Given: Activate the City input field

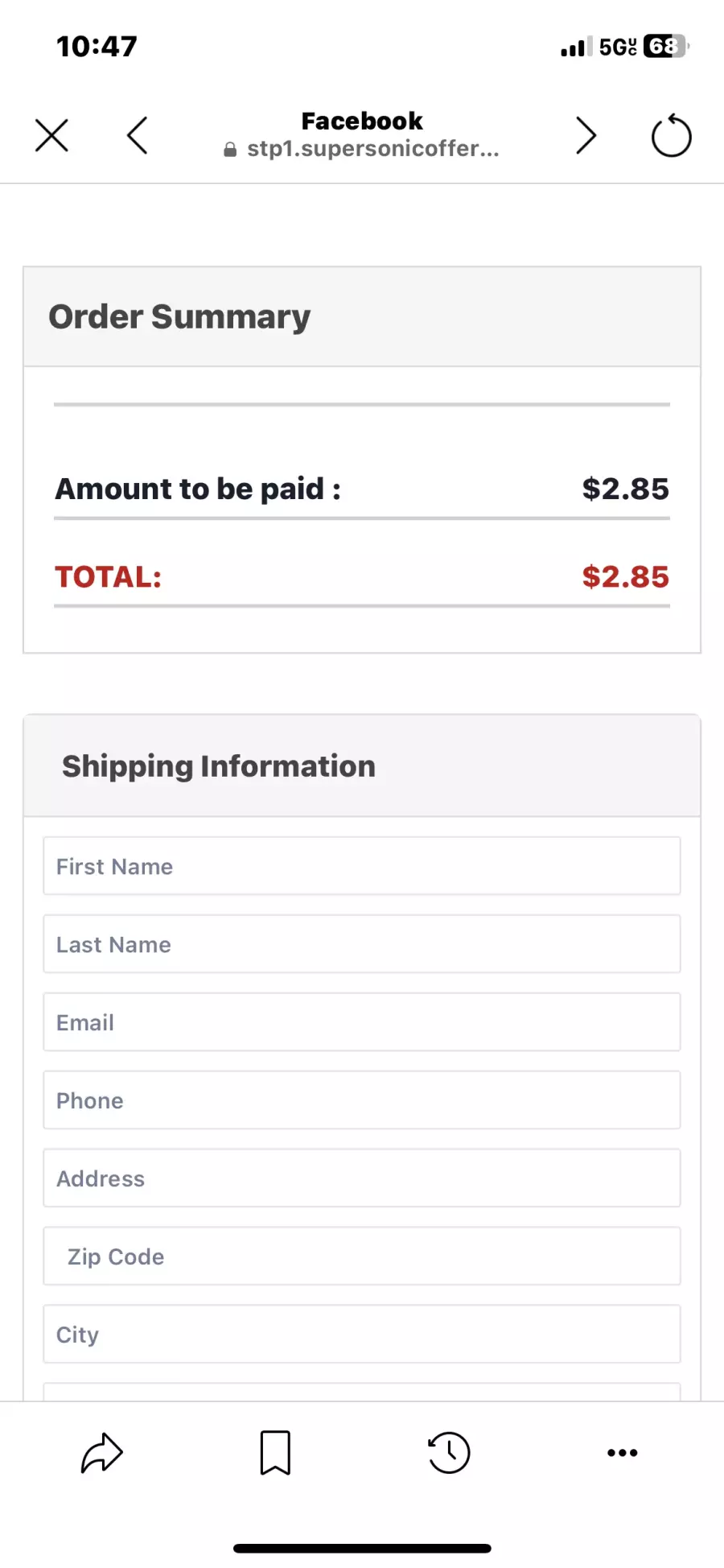Looking at the screenshot, I should (x=362, y=1335).
